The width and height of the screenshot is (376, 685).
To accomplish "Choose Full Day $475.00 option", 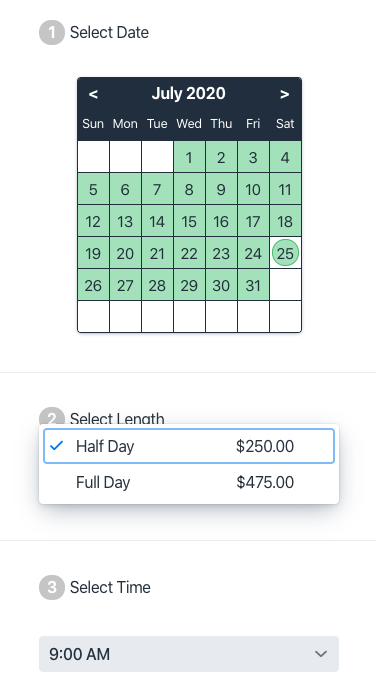I will pos(189,482).
